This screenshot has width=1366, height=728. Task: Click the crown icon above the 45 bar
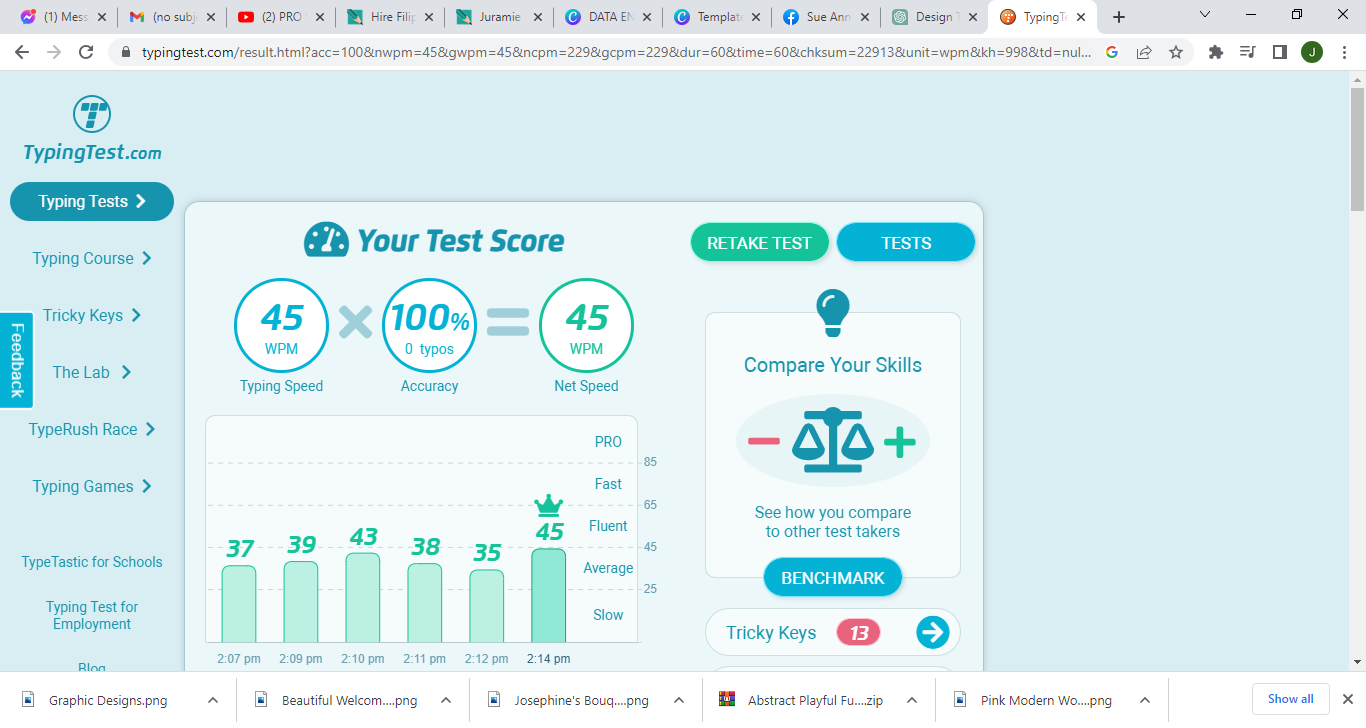click(549, 505)
